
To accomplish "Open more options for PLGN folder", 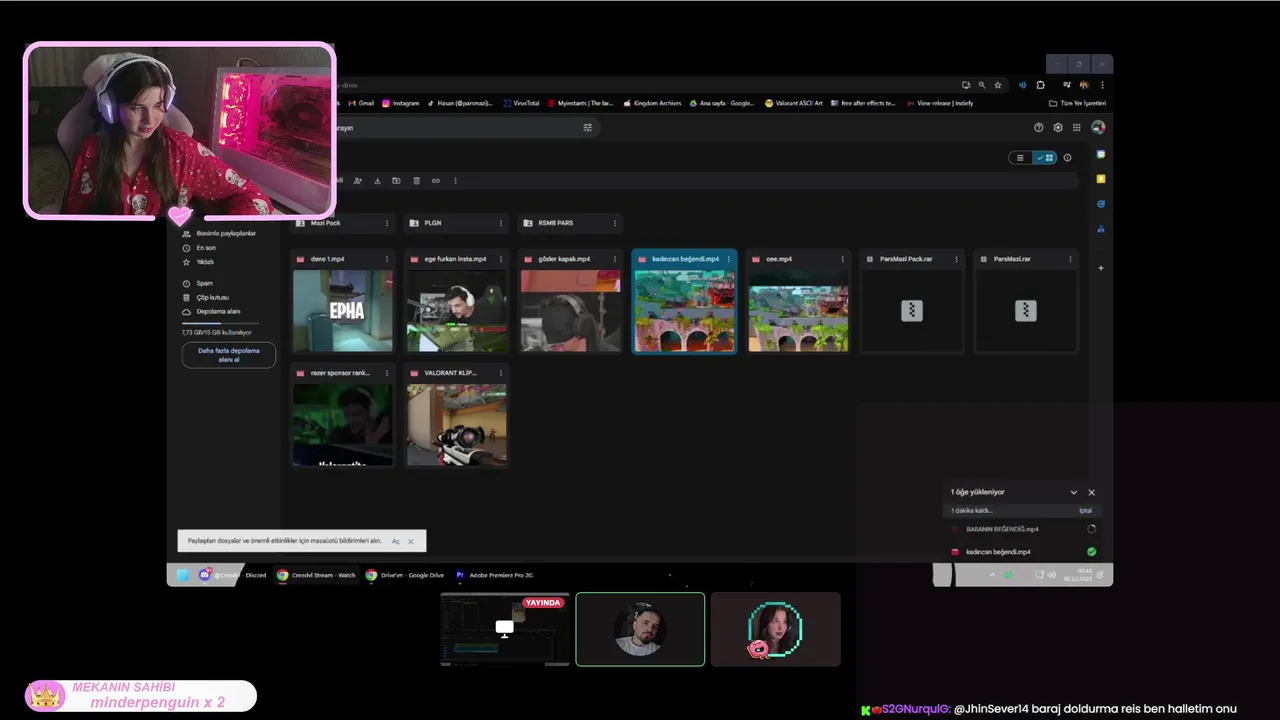I will click(500, 223).
